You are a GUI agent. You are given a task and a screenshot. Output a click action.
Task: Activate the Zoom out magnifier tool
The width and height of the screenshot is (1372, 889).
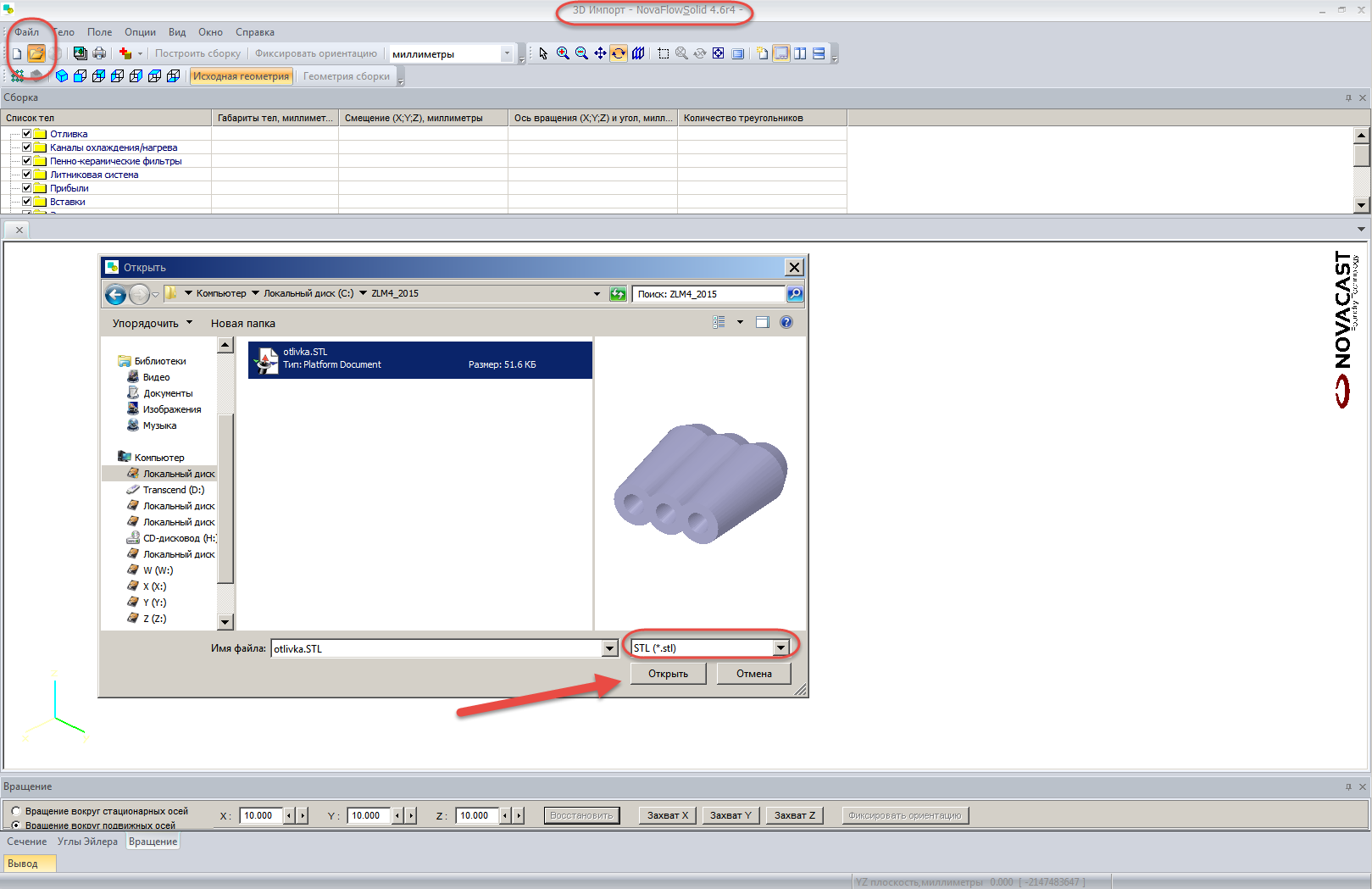point(581,53)
